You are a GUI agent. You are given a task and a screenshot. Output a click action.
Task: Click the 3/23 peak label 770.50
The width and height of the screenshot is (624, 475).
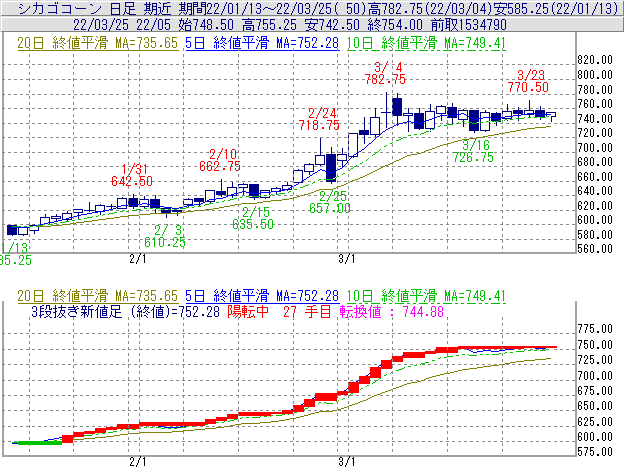pyautogui.click(x=528, y=88)
